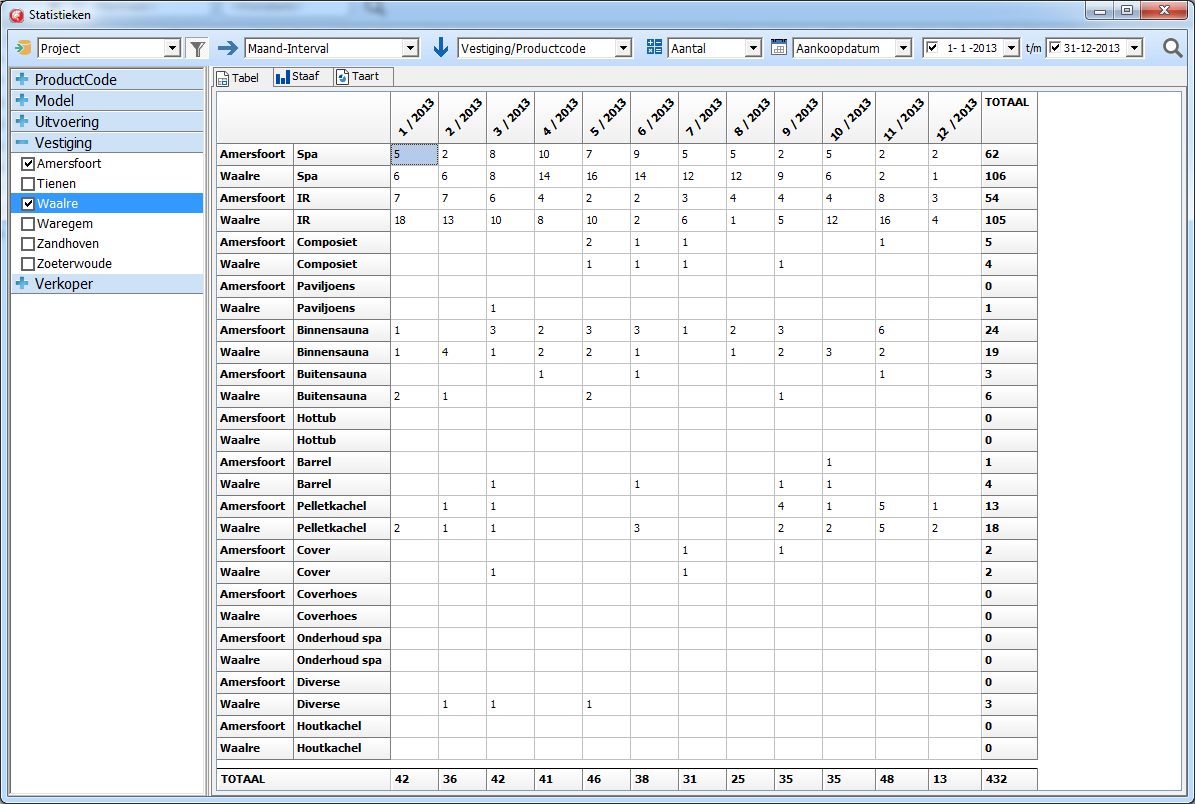Expand the Verkoper filter group

pyautogui.click(x=22, y=284)
